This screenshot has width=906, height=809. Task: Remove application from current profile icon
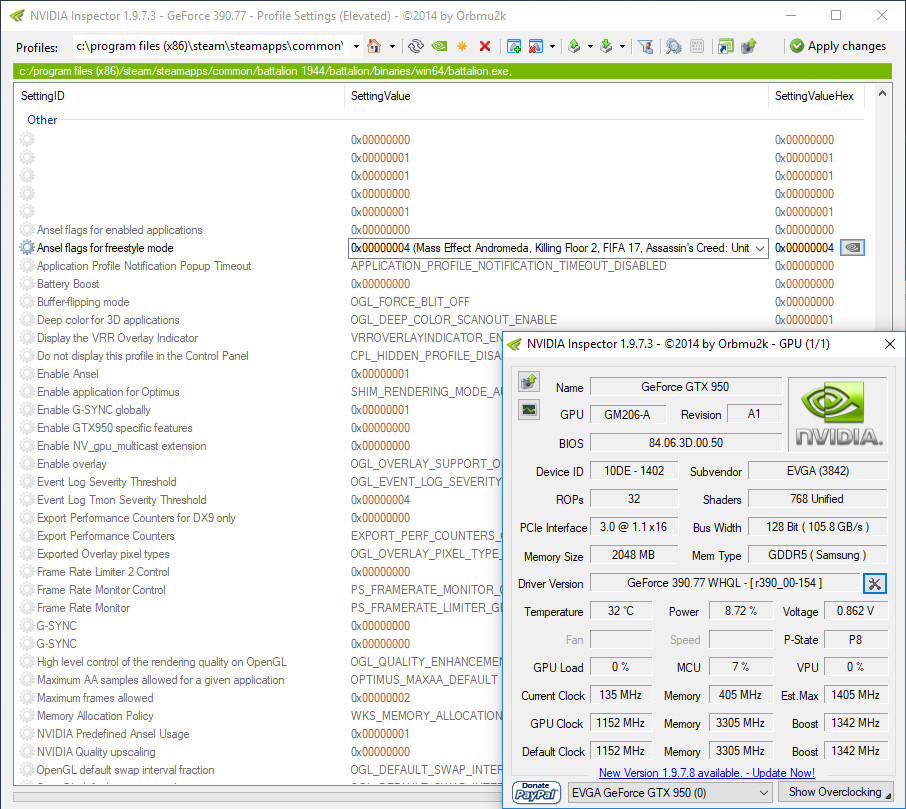(x=536, y=46)
